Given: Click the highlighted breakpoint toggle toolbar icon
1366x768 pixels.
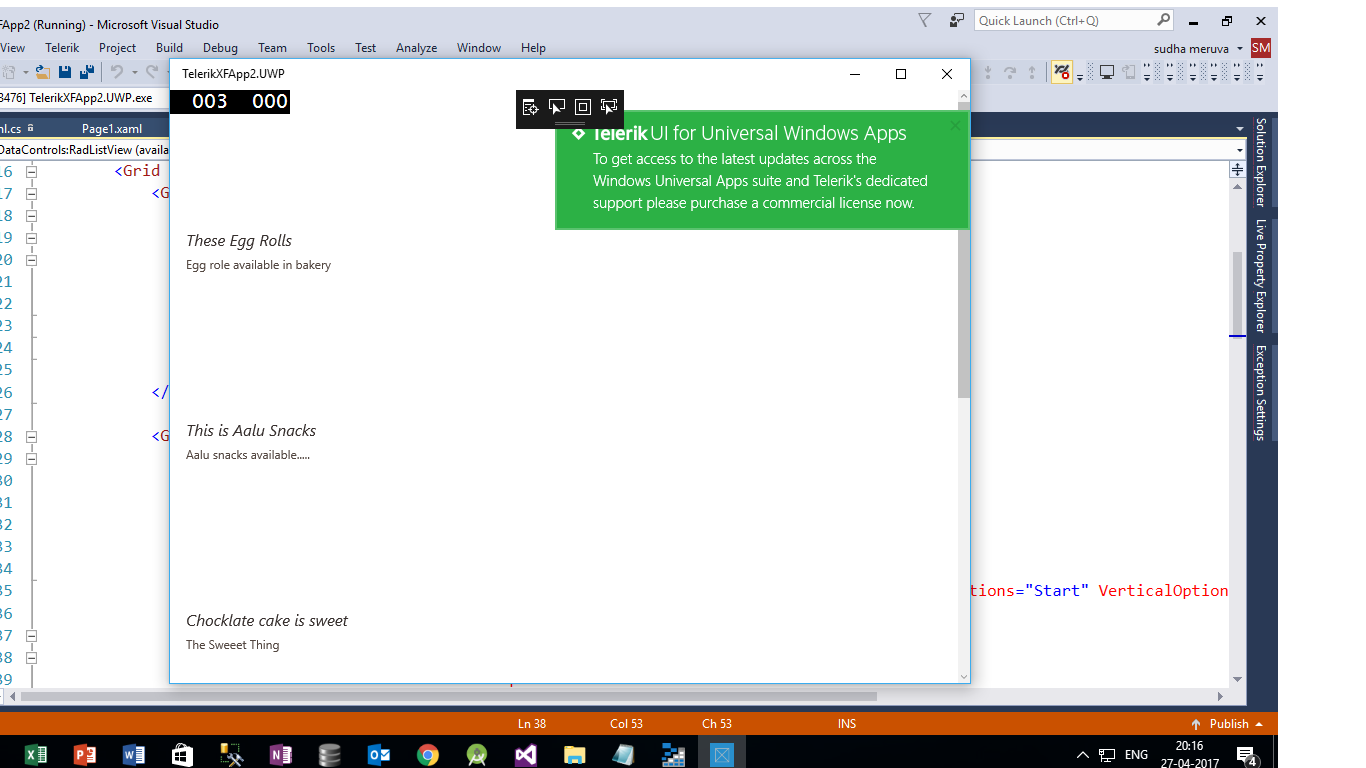Looking at the screenshot, I should [x=1062, y=72].
